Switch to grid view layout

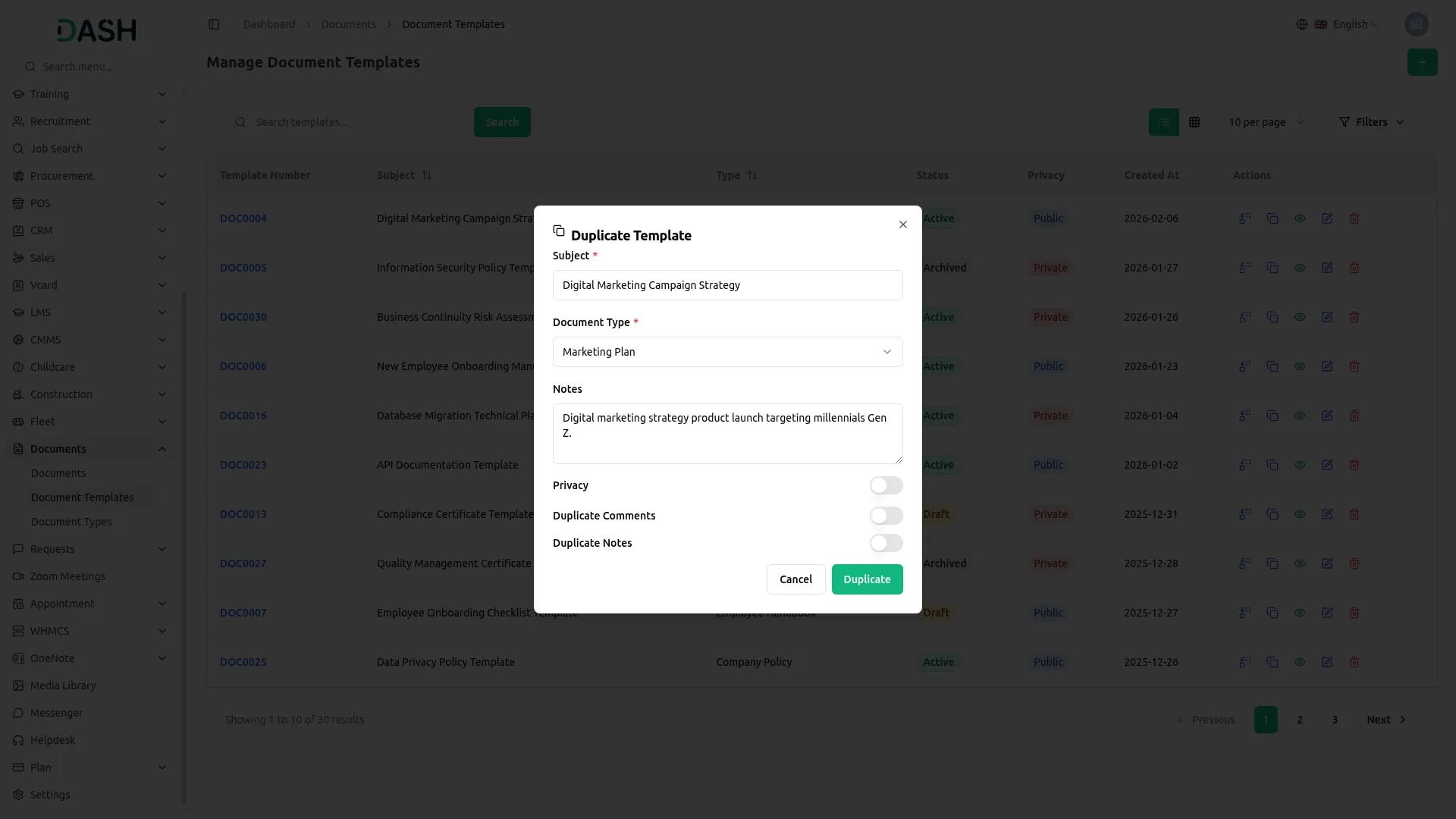point(1194,121)
